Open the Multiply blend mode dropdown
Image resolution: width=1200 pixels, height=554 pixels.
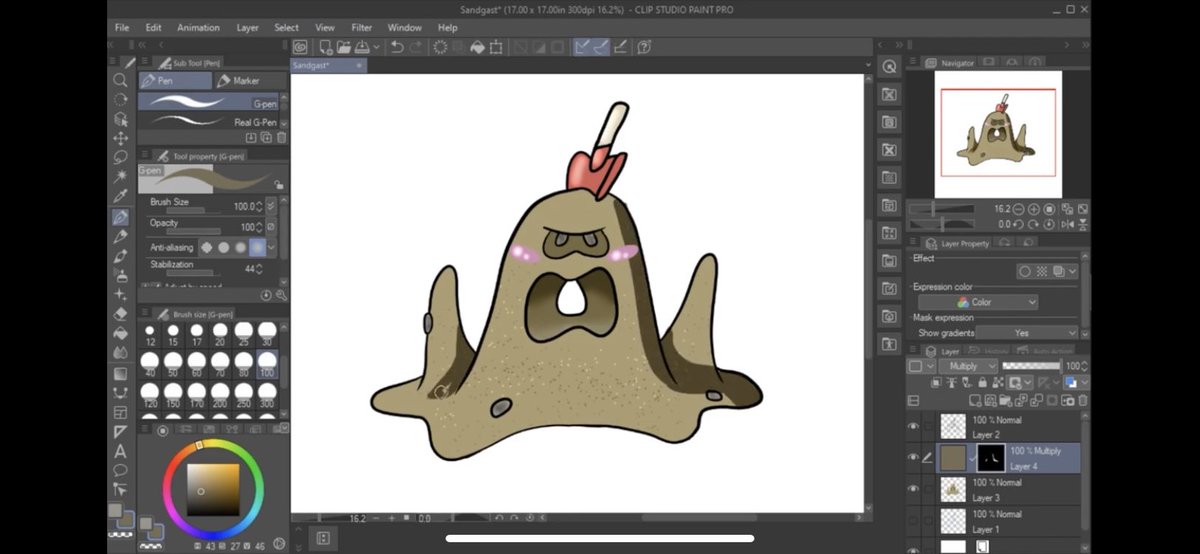(967, 367)
